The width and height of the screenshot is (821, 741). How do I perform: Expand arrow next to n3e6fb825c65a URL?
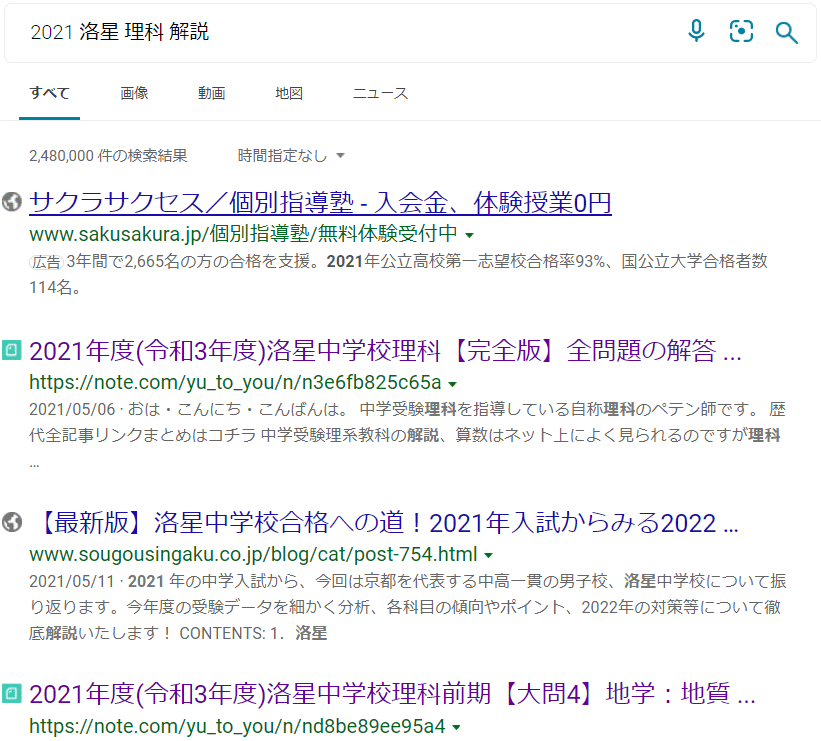[453, 384]
